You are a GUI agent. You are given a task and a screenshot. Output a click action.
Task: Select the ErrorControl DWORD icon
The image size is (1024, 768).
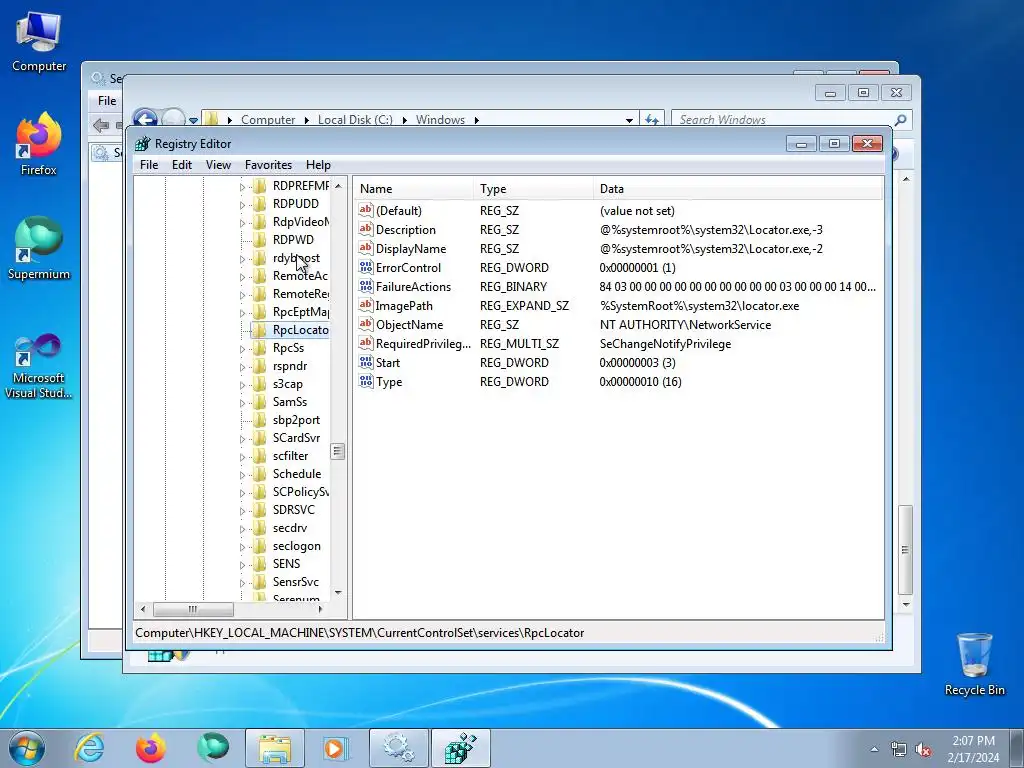tap(366, 267)
